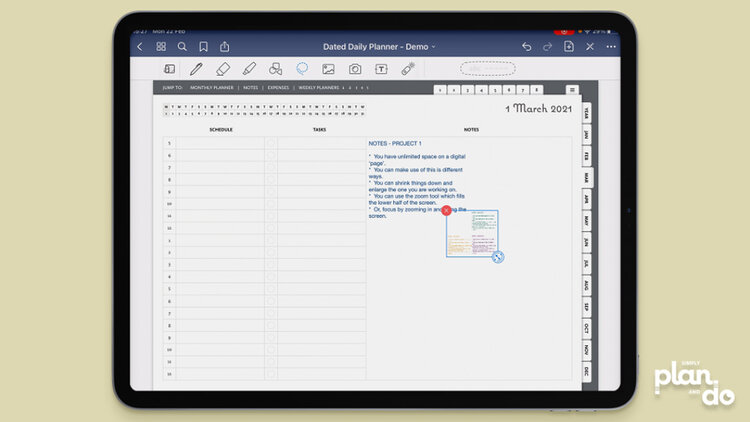The height and width of the screenshot is (422, 750).
Task: Switch to the YEAR side tab
Action: point(586,113)
